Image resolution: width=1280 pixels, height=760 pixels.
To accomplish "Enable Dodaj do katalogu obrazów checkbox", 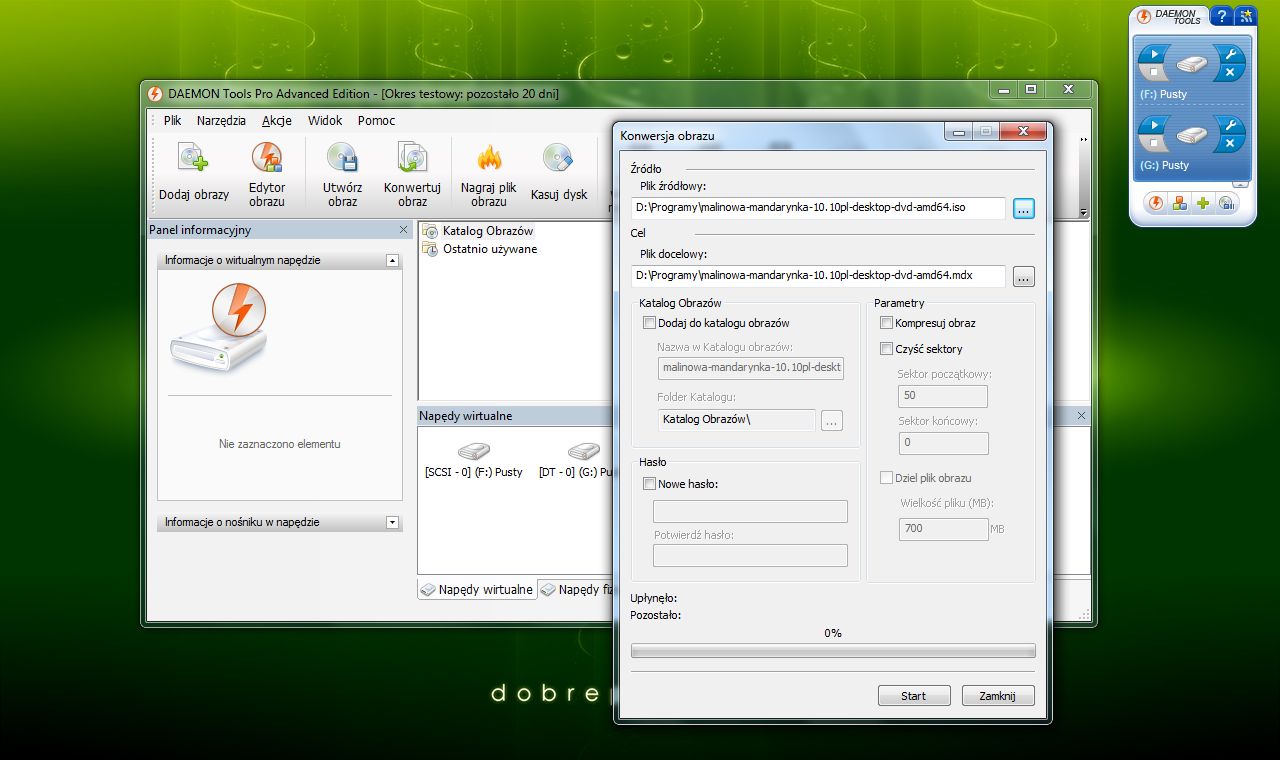I will coord(650,323).
